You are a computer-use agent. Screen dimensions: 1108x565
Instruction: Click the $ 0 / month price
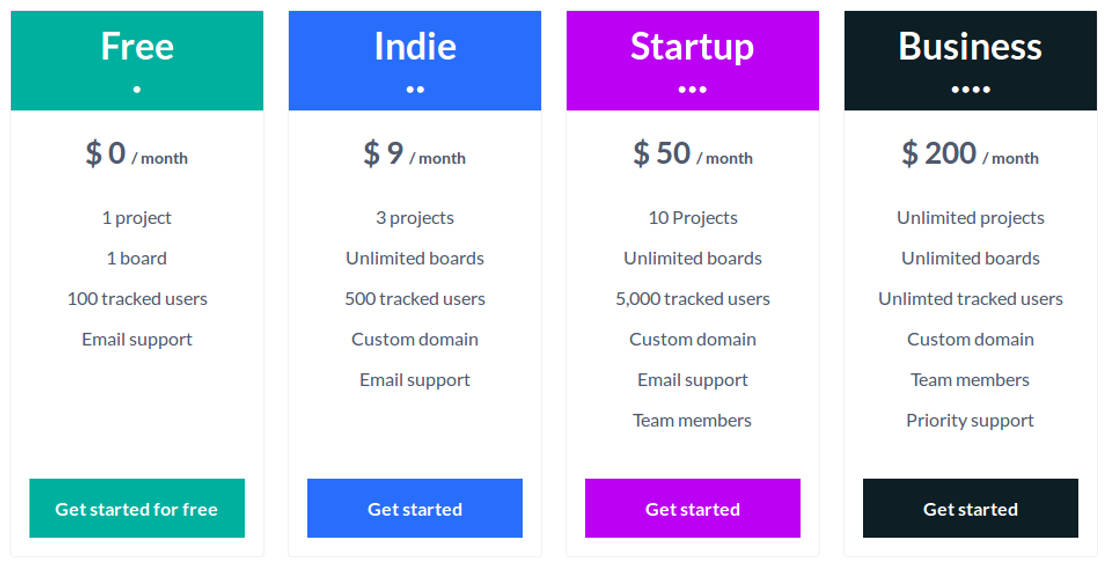tap(137, 154)
